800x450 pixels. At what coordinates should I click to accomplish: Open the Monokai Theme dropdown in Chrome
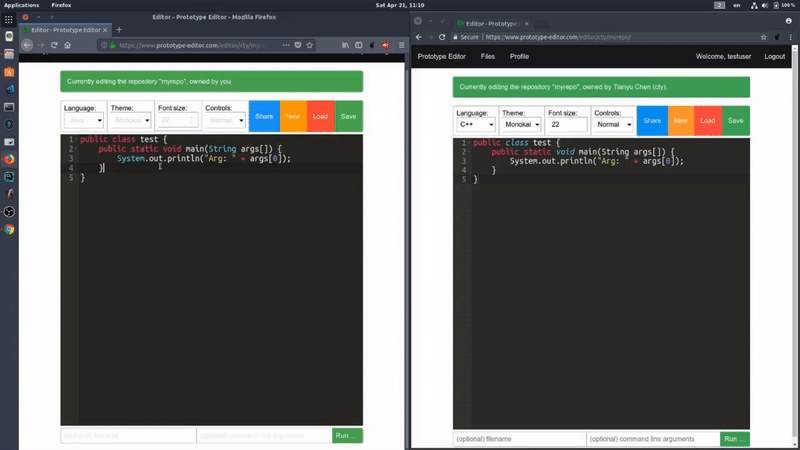tap(521, 124)
